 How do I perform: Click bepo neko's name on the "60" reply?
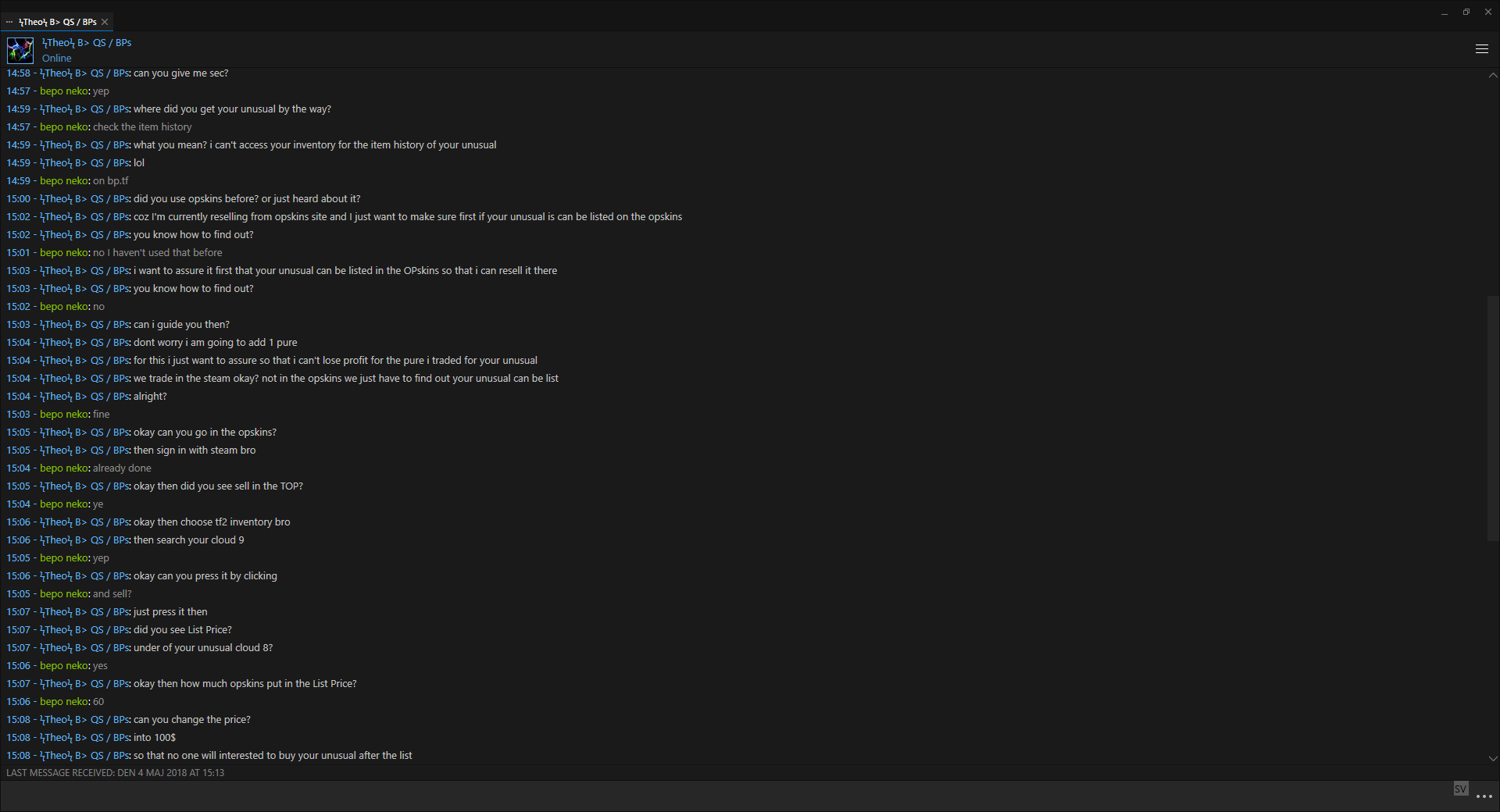[x=64, y=702]
